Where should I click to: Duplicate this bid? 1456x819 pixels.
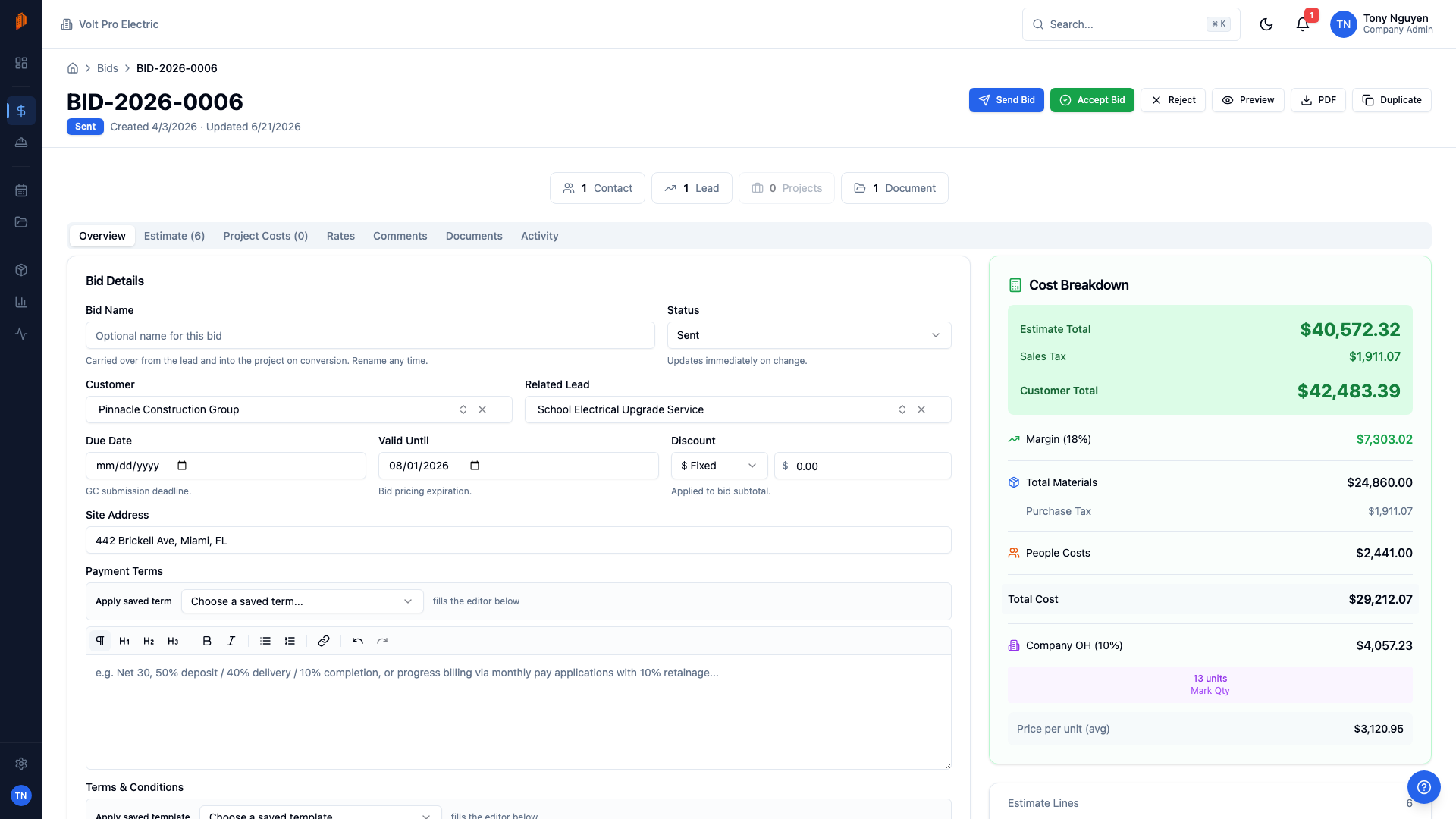pyautogui.click(x=1392, y=100)
